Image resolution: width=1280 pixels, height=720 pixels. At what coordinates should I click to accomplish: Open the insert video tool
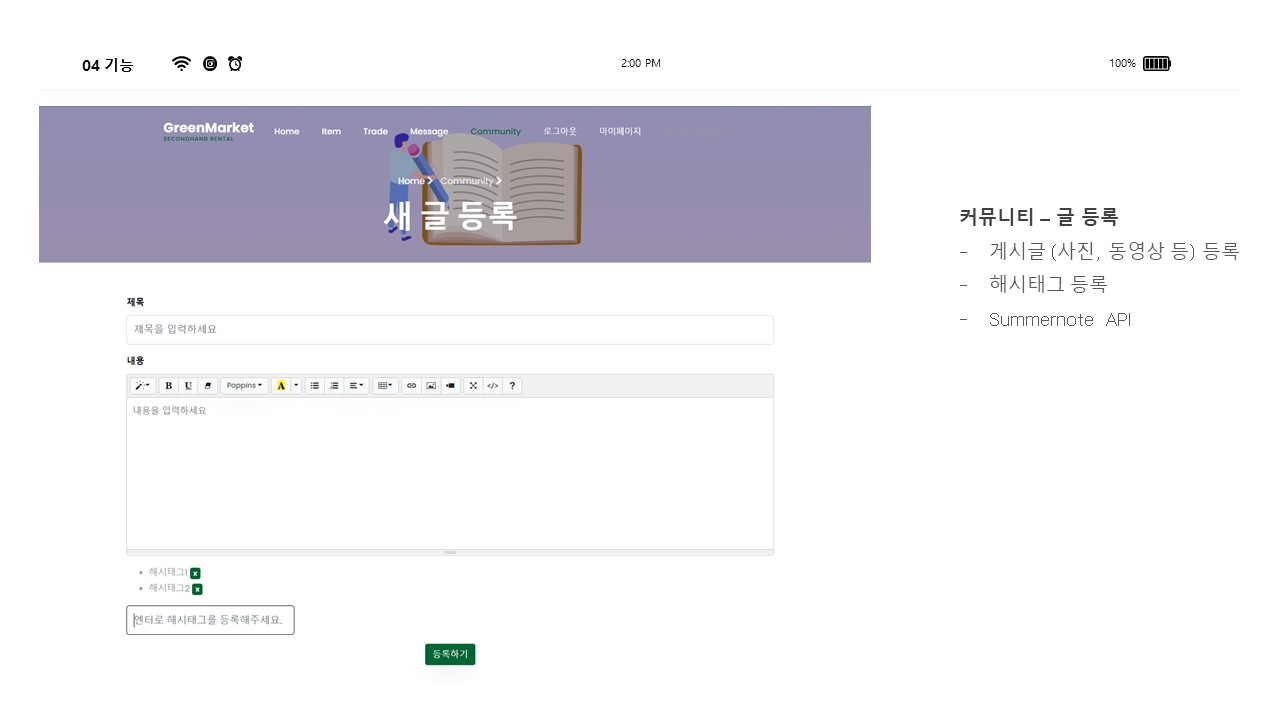[x=452, y=385]
